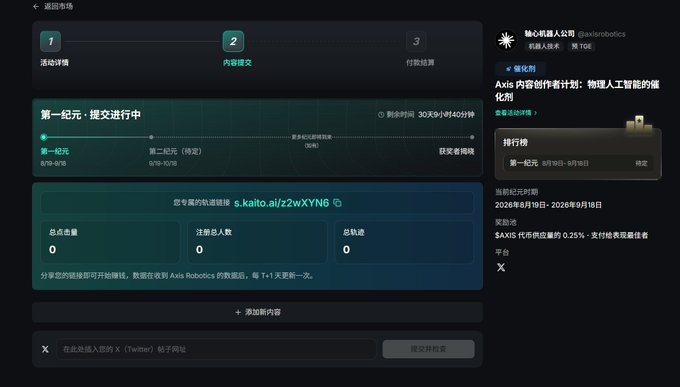Select the 催化剂 tag badge
The width and height of the screenshot is (680, 387).
tap(520, 69)
